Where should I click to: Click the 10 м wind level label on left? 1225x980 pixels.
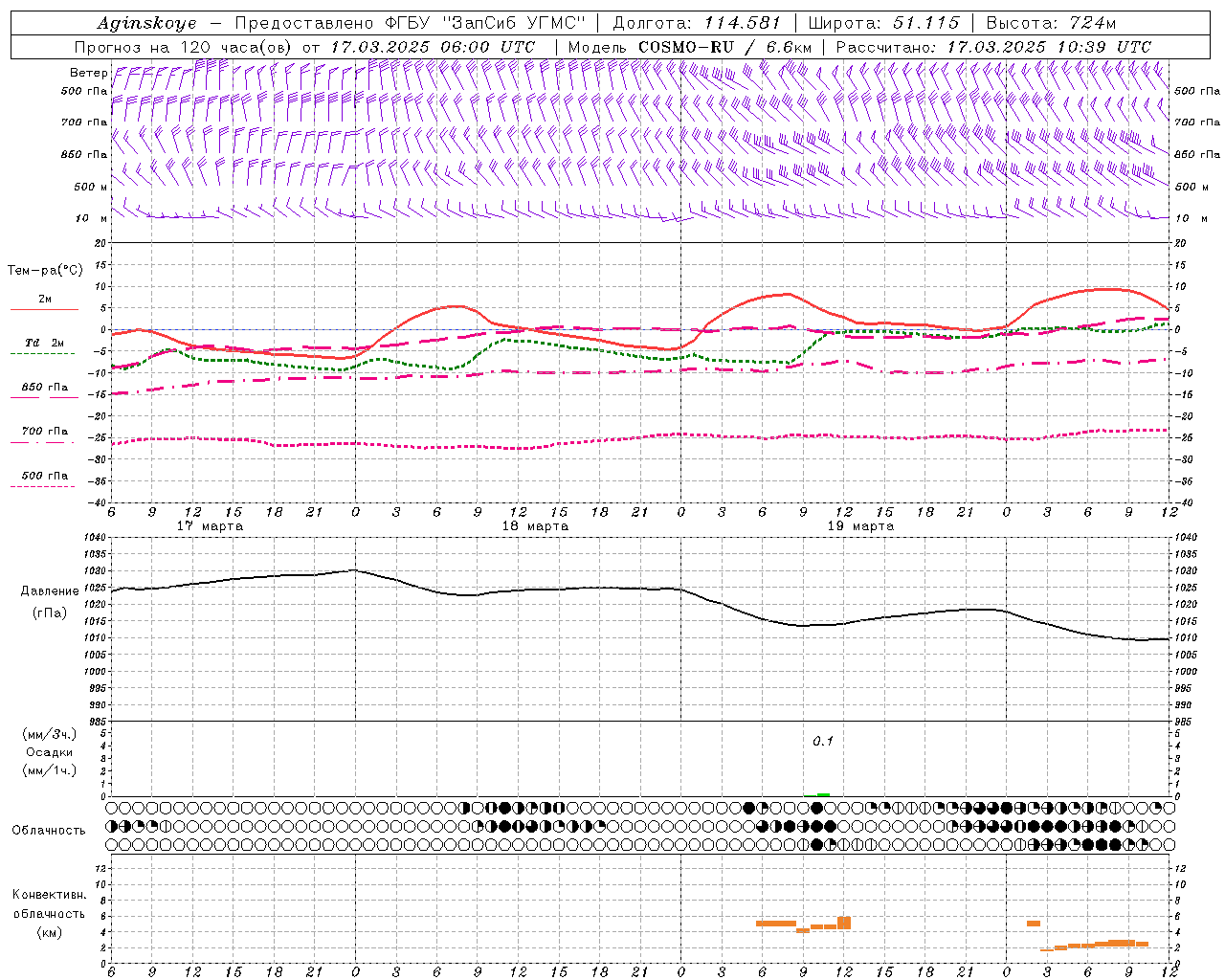(90, 218)
